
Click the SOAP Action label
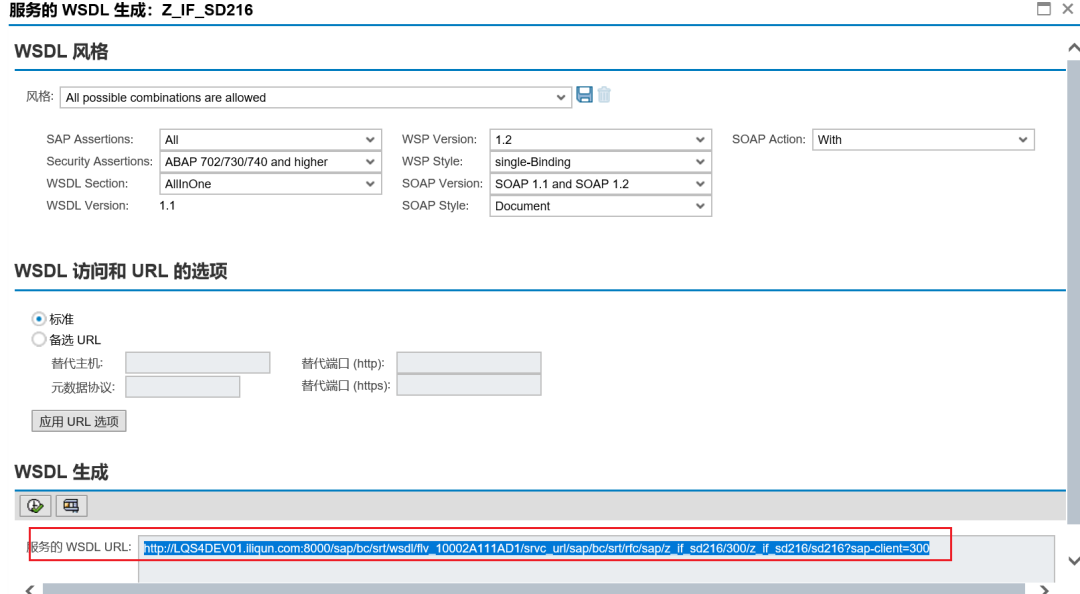(769, 139)
